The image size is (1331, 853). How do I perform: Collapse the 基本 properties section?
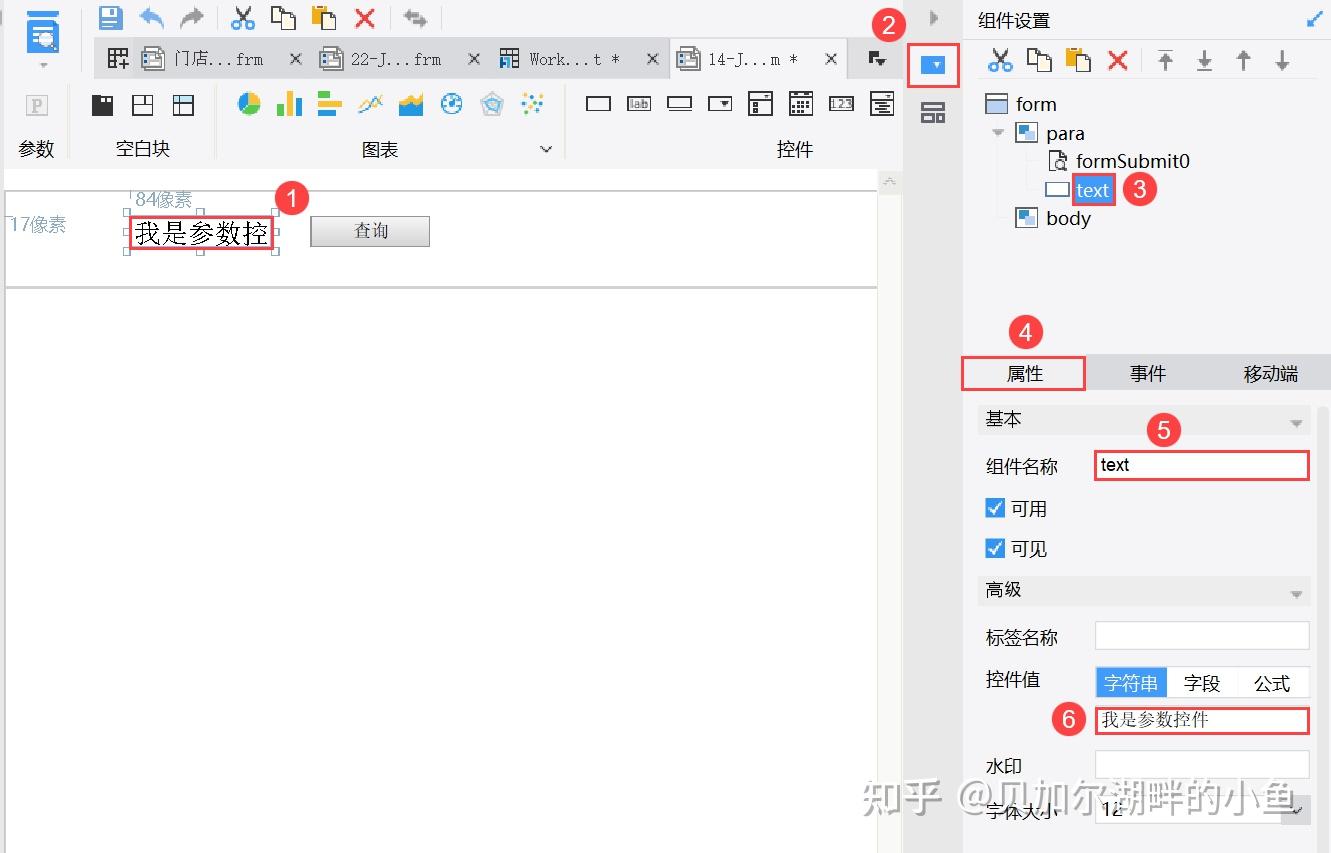[x=1298, y=420]
